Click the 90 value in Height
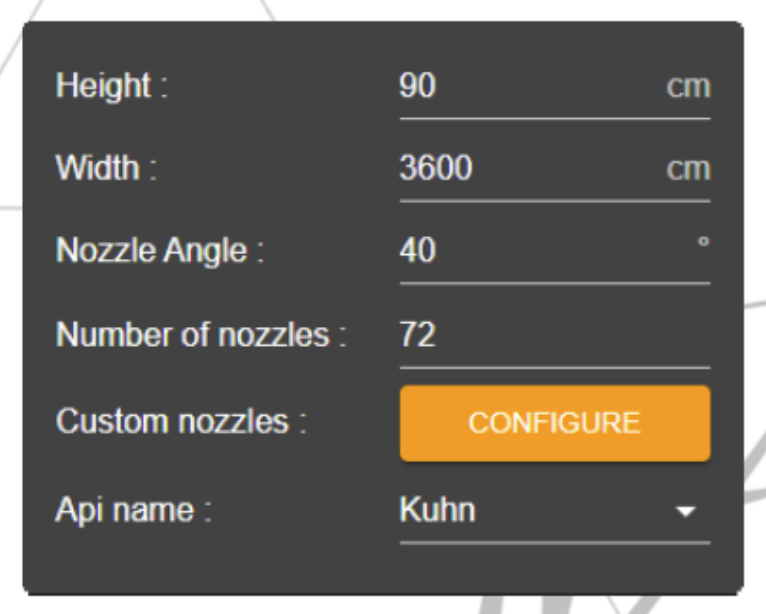 click(x=418, y=86)
